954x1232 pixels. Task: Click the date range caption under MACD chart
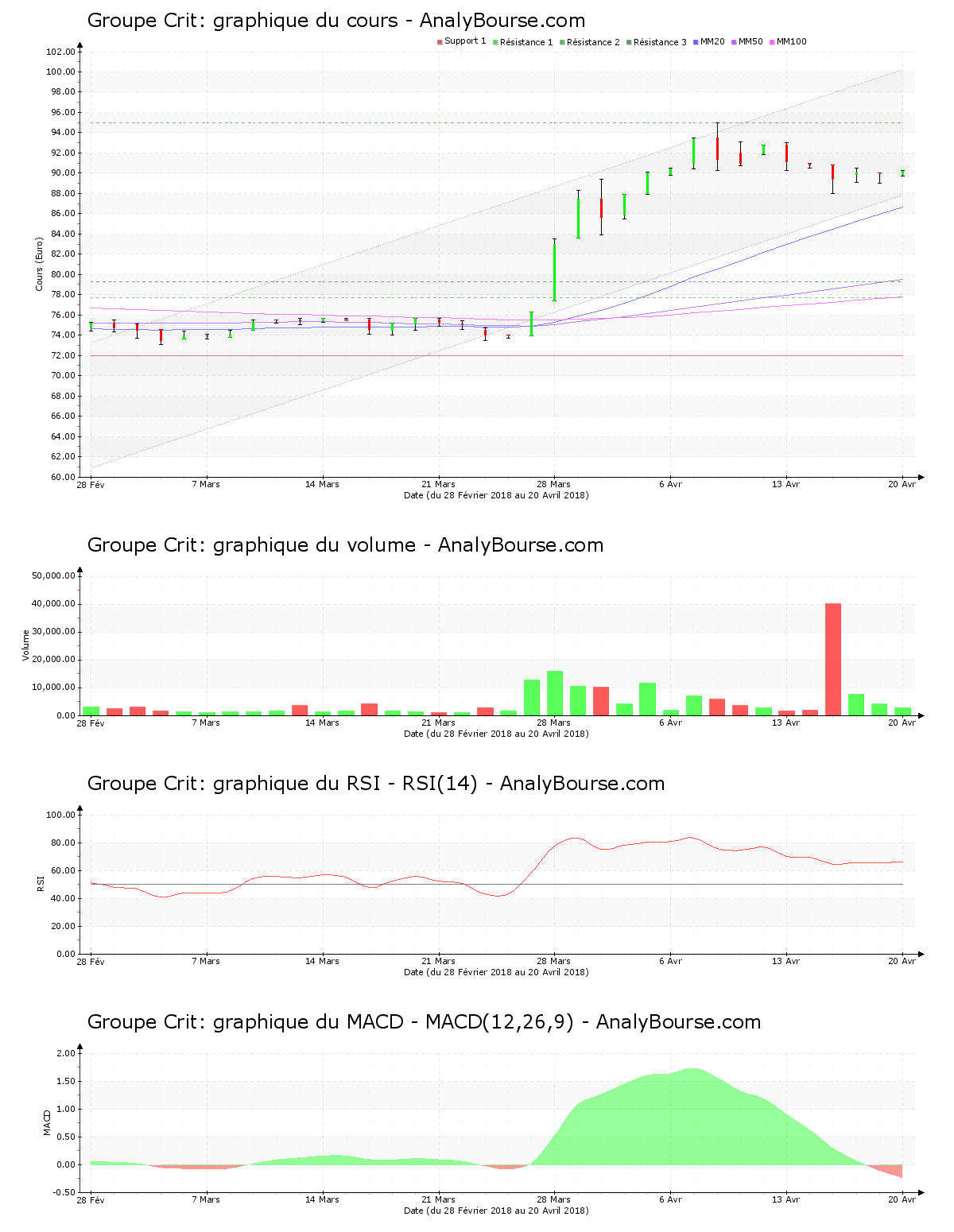(x=496, y=1211)
